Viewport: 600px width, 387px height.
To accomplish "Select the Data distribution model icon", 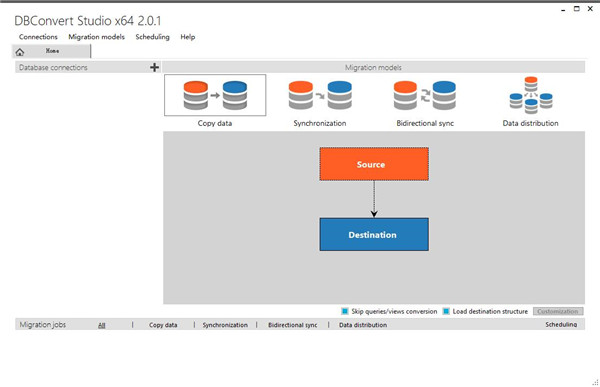I will 531,95.
